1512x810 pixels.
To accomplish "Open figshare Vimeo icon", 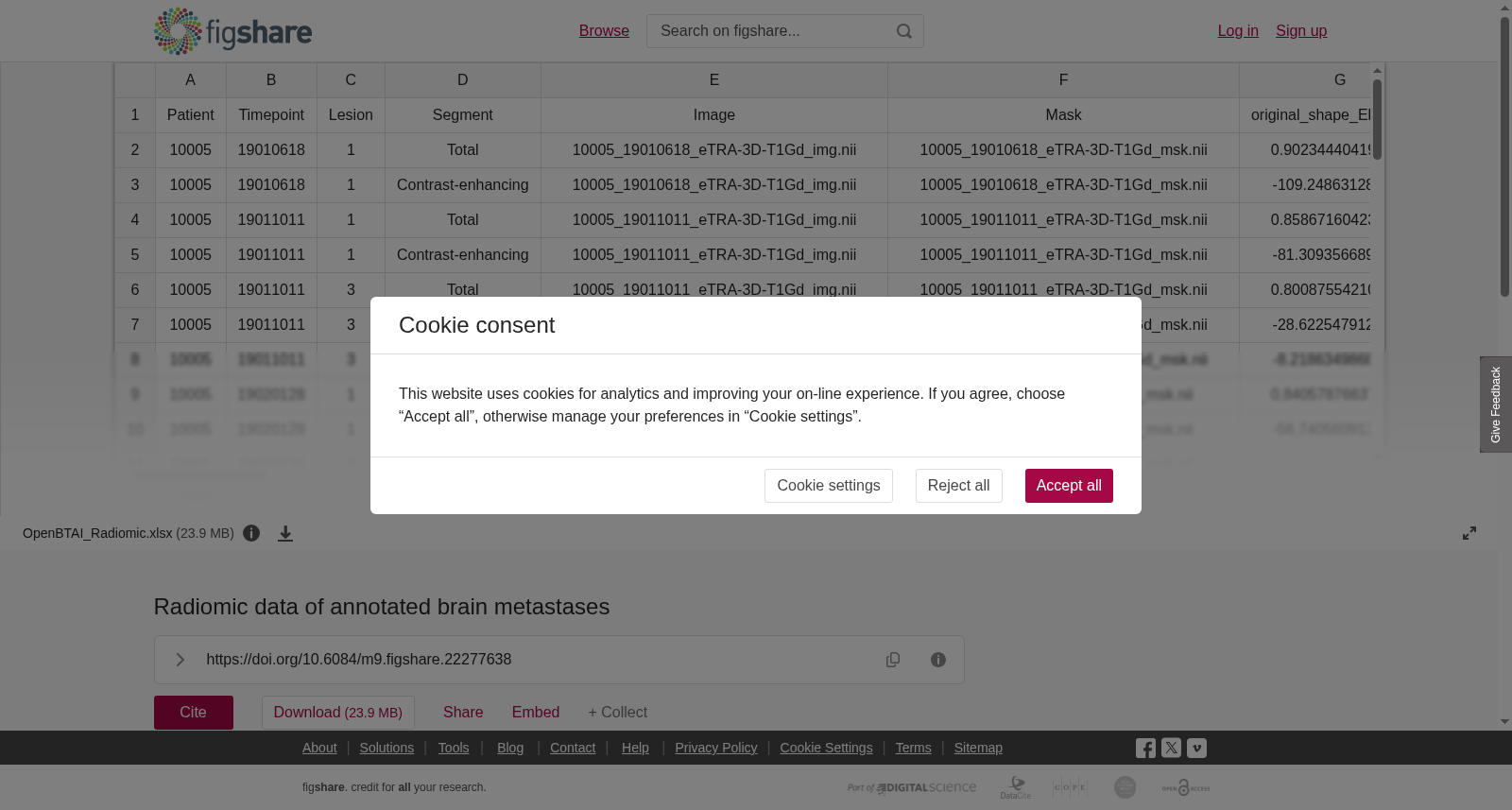I will pyautogui.click(x=1196, y=748).
